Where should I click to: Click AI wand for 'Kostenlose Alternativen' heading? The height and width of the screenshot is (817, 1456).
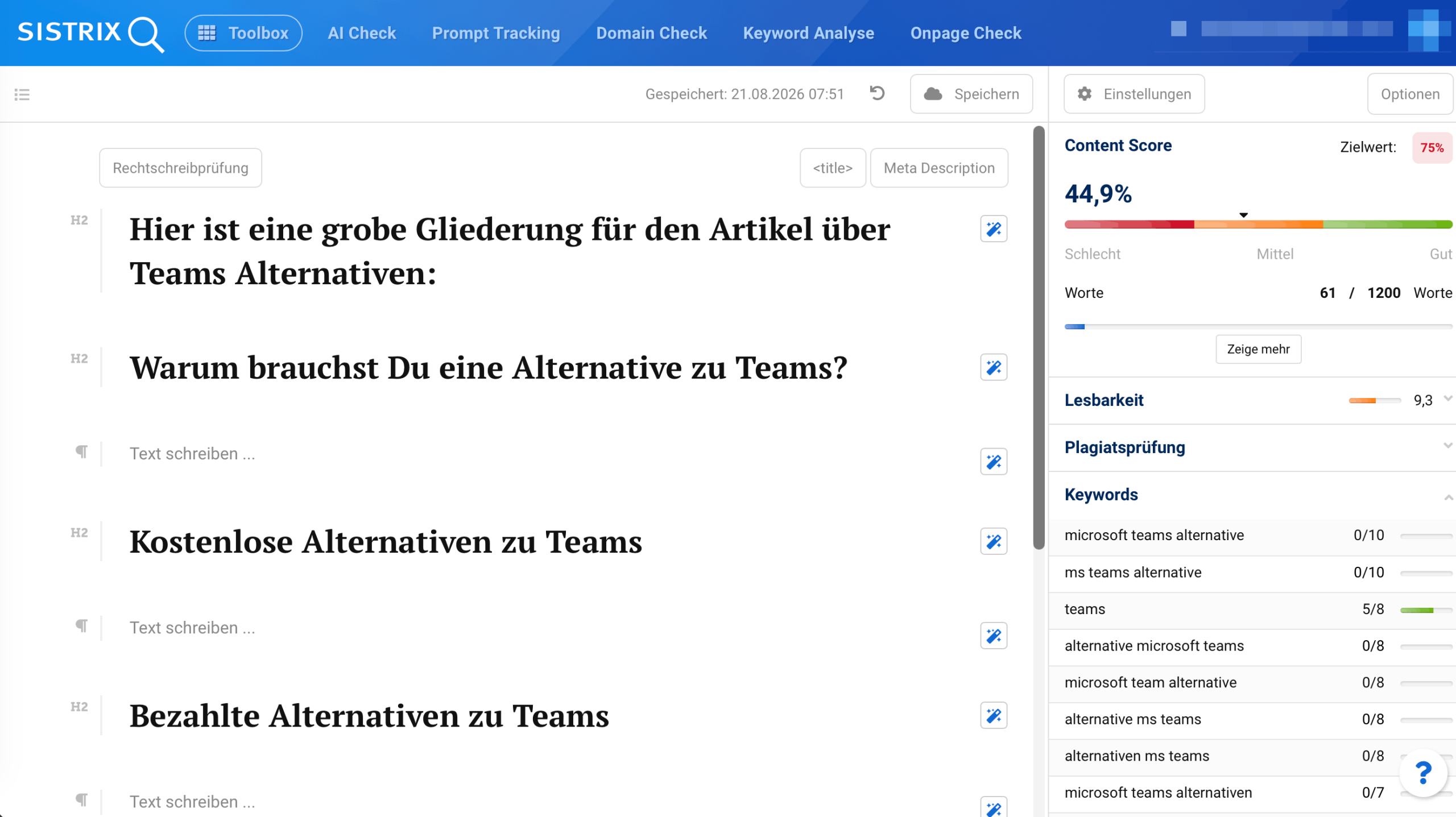(994, 541)
